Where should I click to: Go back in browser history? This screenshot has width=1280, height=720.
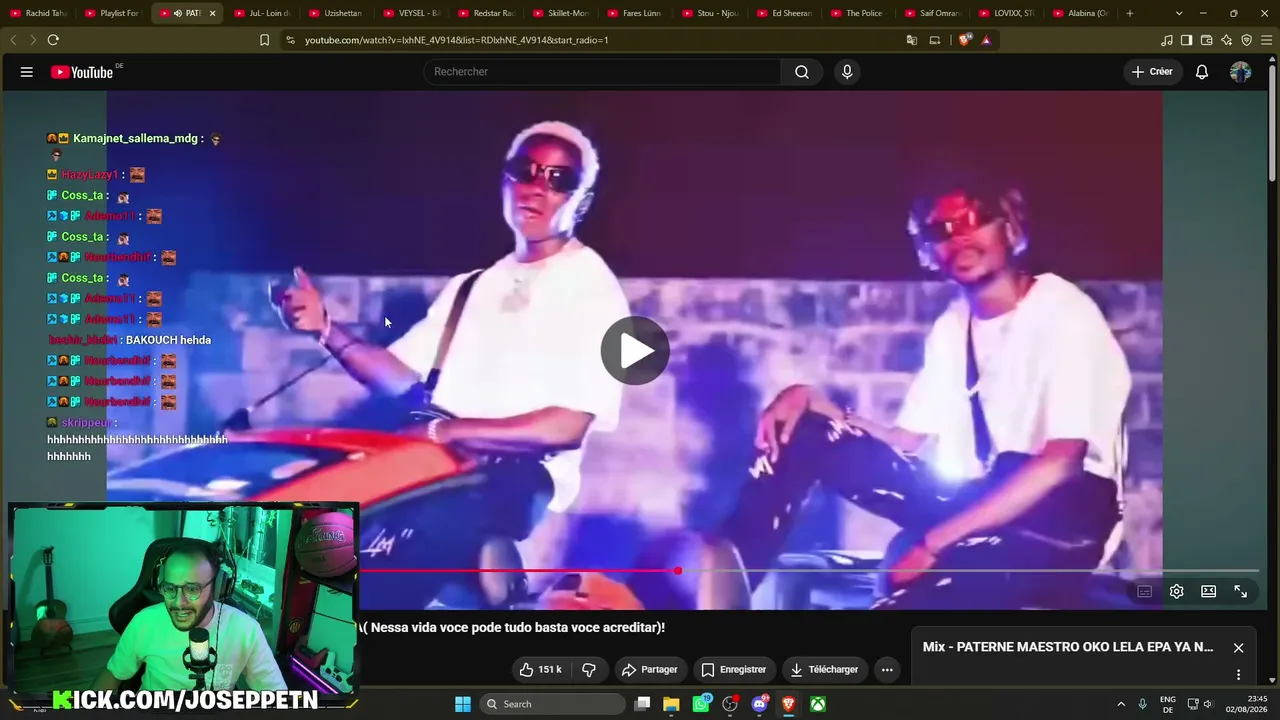[x=13, y=40]
